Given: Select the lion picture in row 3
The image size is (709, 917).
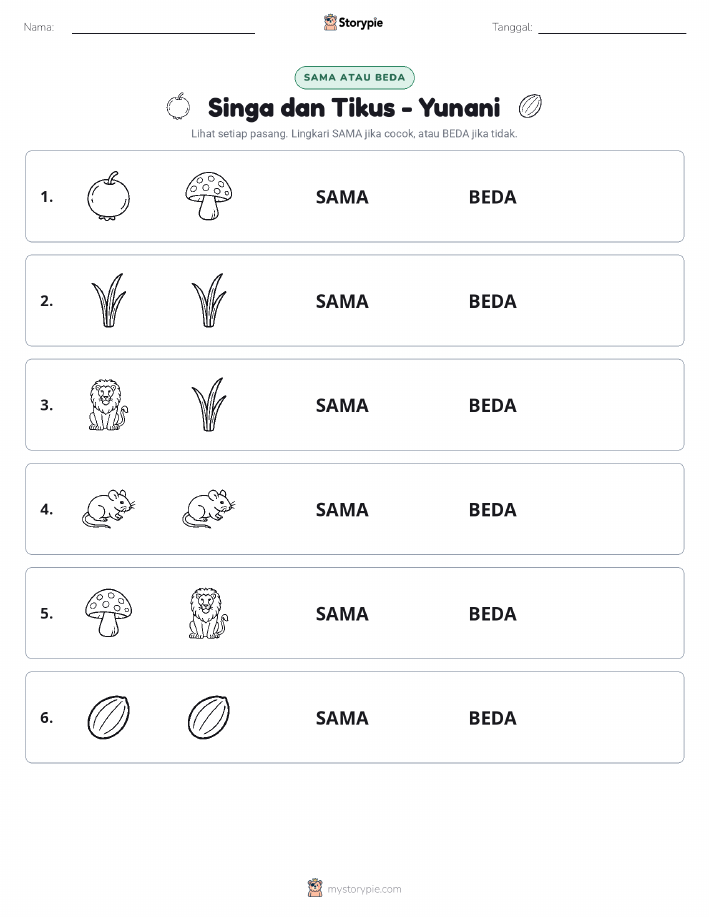Looking at the screenshot, I should tap(108, 405).
